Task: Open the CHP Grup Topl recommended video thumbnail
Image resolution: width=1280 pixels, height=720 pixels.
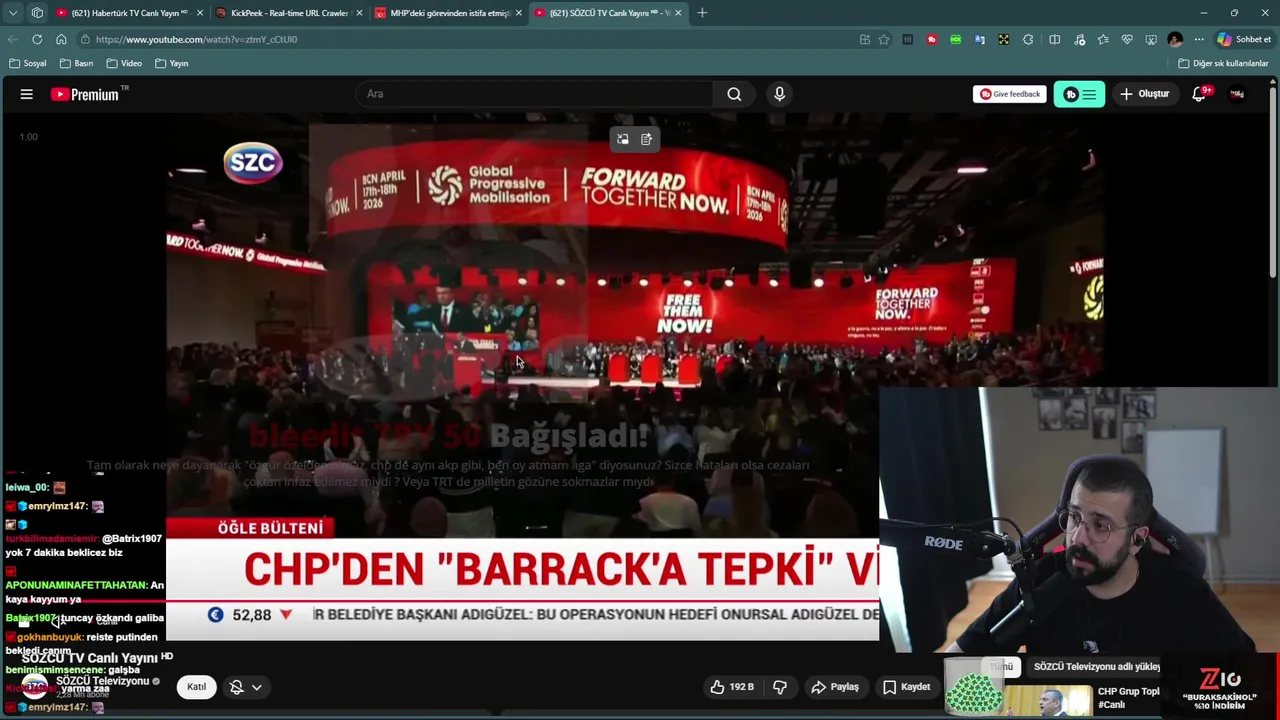Action: tap(1048, 700)
